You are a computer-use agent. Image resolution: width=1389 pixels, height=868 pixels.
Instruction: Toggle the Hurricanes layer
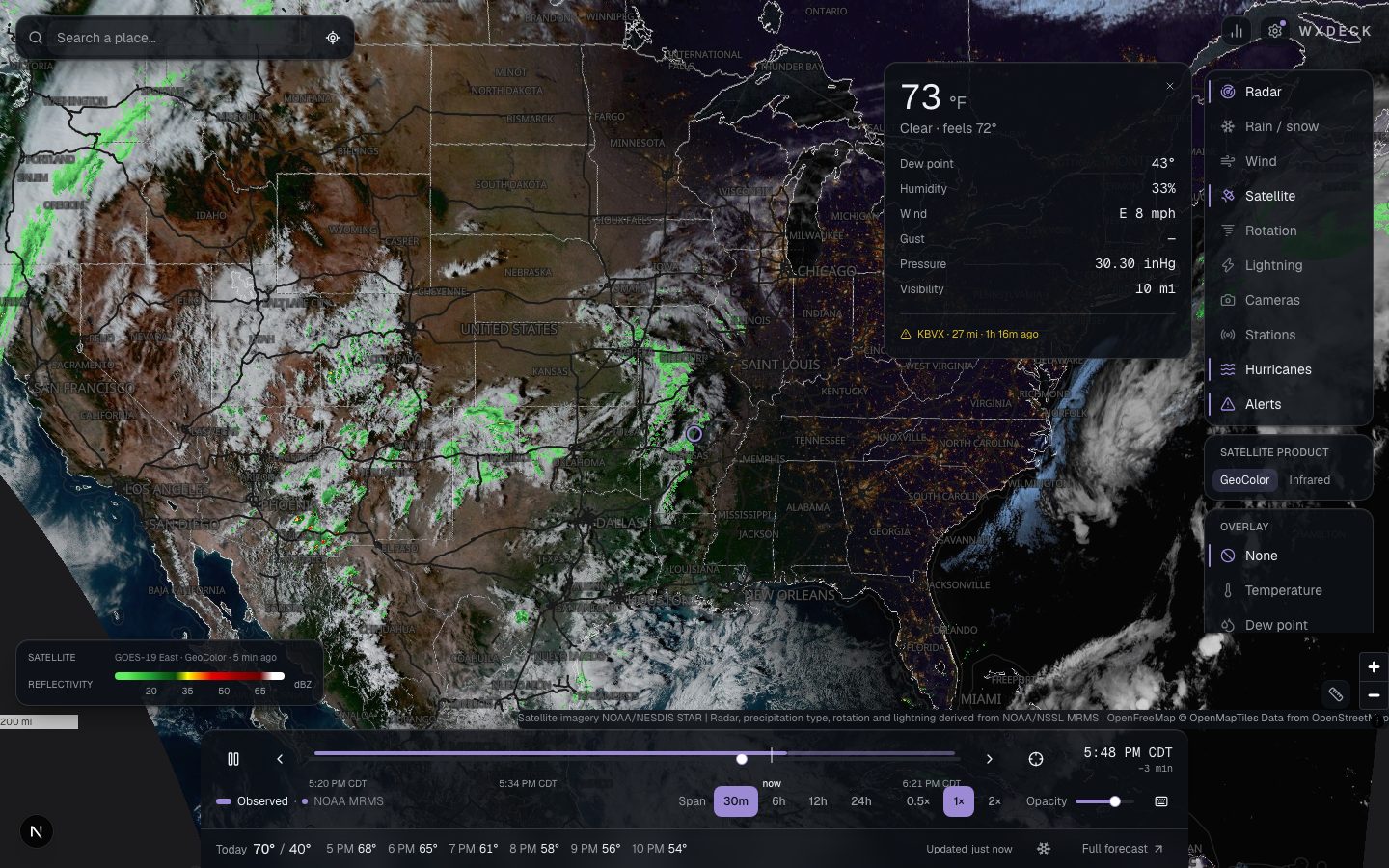(x=1289, y=369)
